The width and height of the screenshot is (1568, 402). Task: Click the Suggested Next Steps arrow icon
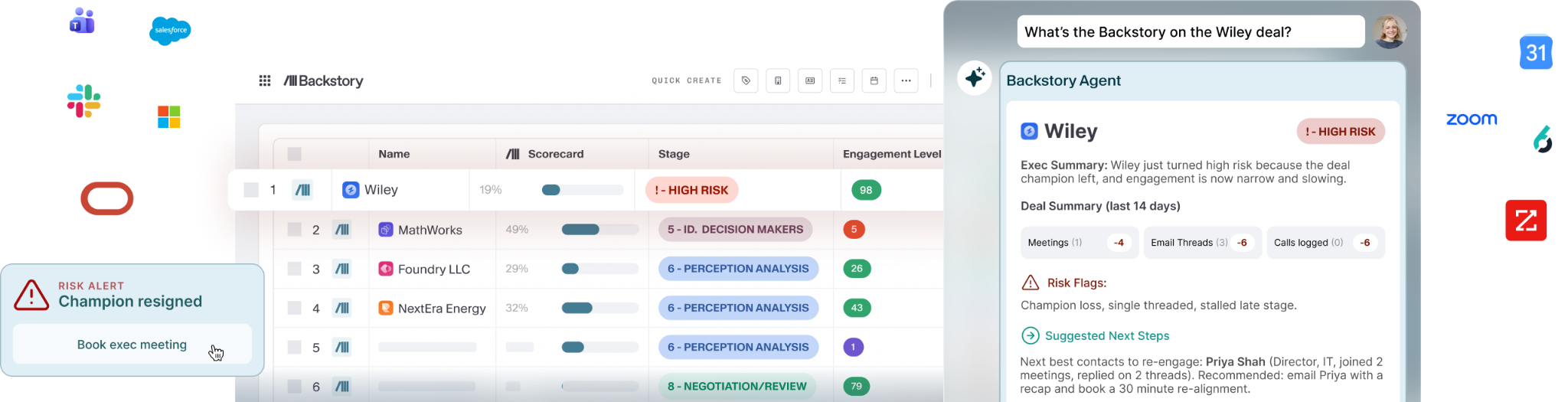(x=1031, y=335)
